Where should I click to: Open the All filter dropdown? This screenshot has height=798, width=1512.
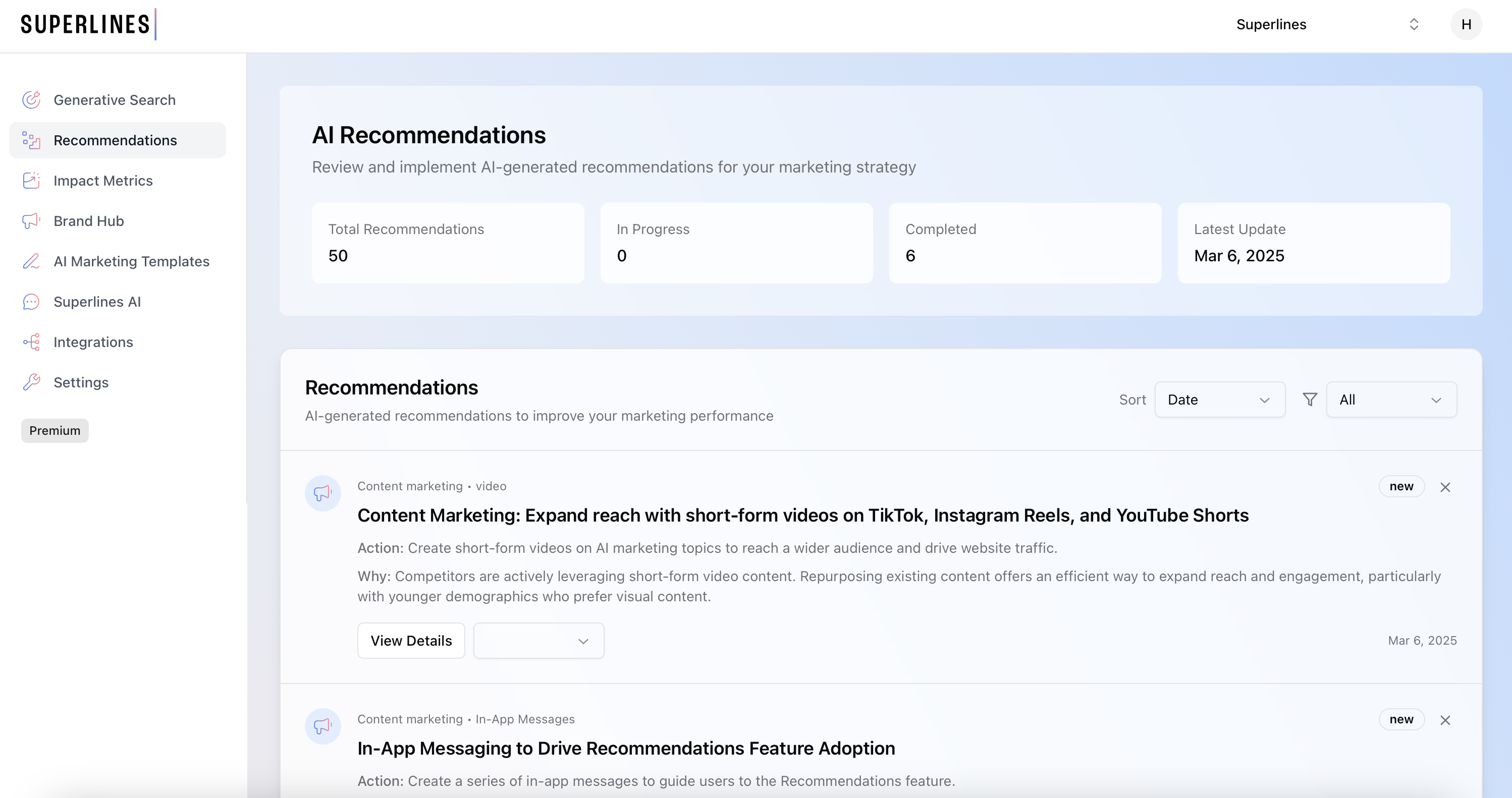[1390, 400]
